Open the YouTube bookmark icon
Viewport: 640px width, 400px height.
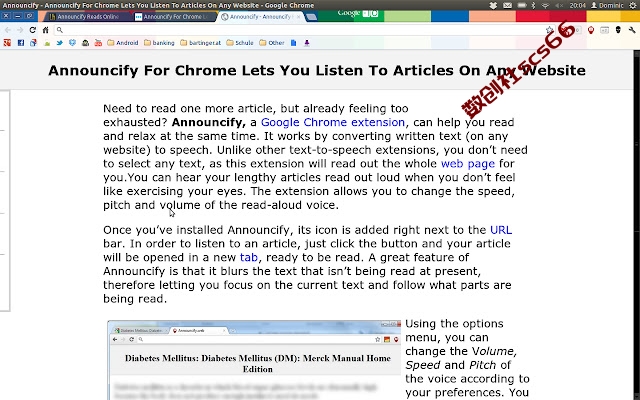point(98,42)
